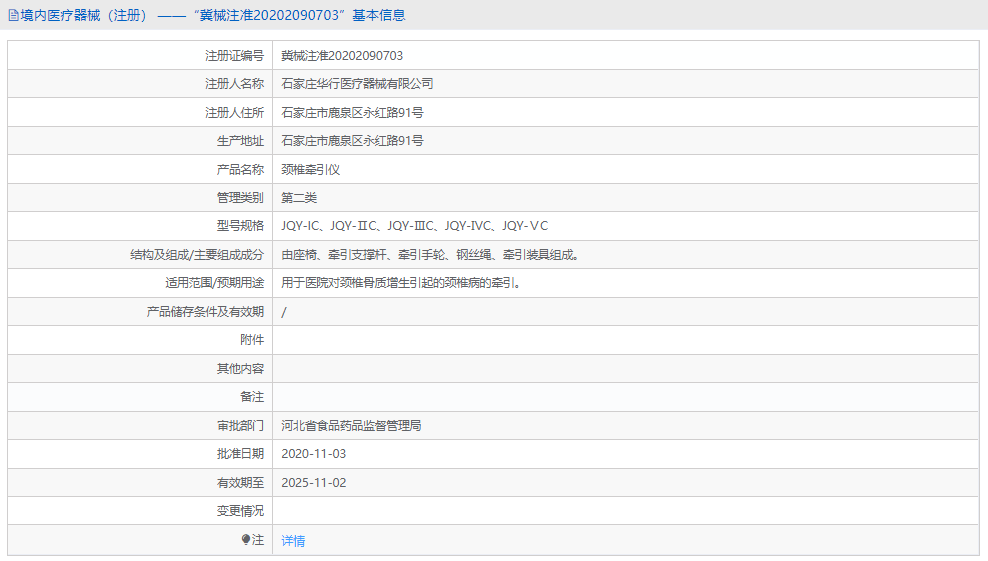The image size is (988, 561).
Task: Select the intended use text 用于医院对颈椎骨质增生…
Action: (401, 283)
